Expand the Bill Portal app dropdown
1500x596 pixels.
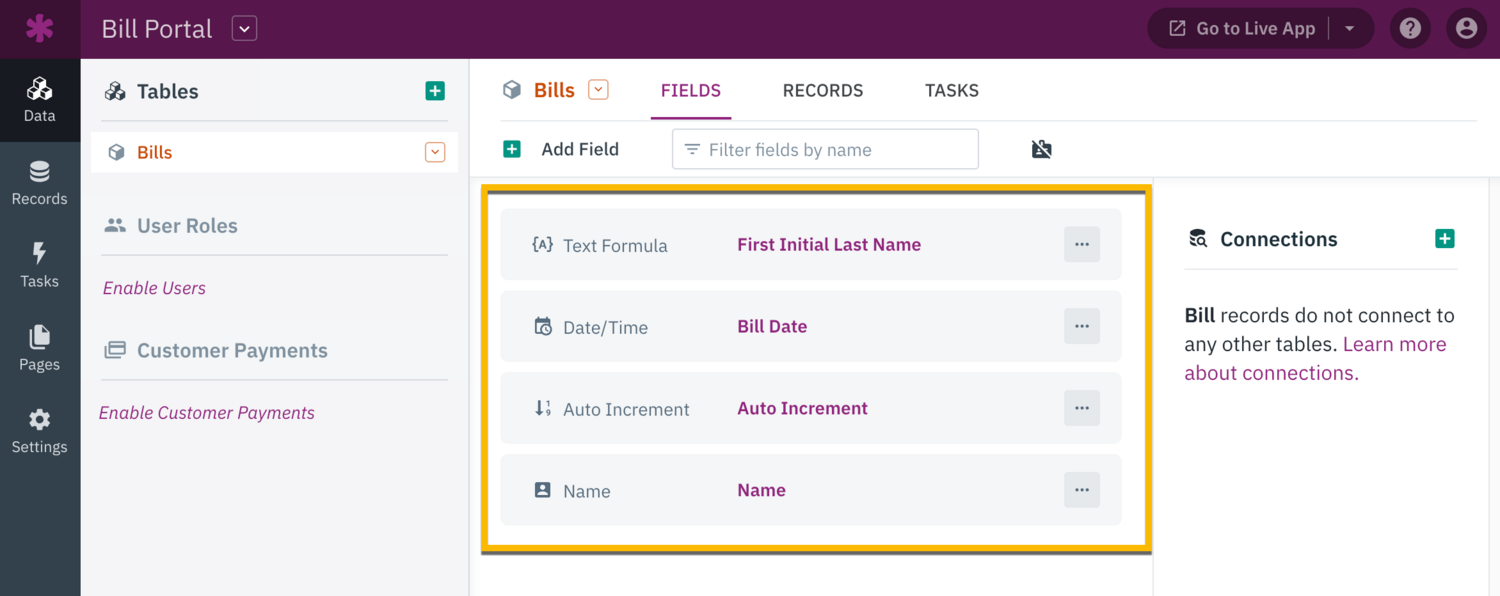tap(244, 29)
